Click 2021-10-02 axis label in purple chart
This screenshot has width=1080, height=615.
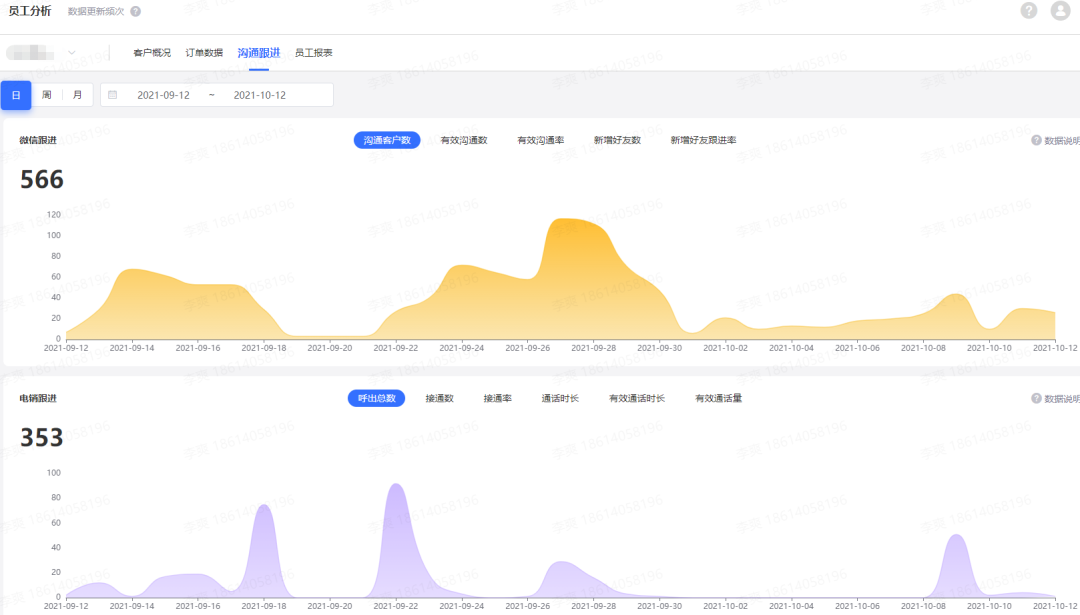click(x=725, y=606)
